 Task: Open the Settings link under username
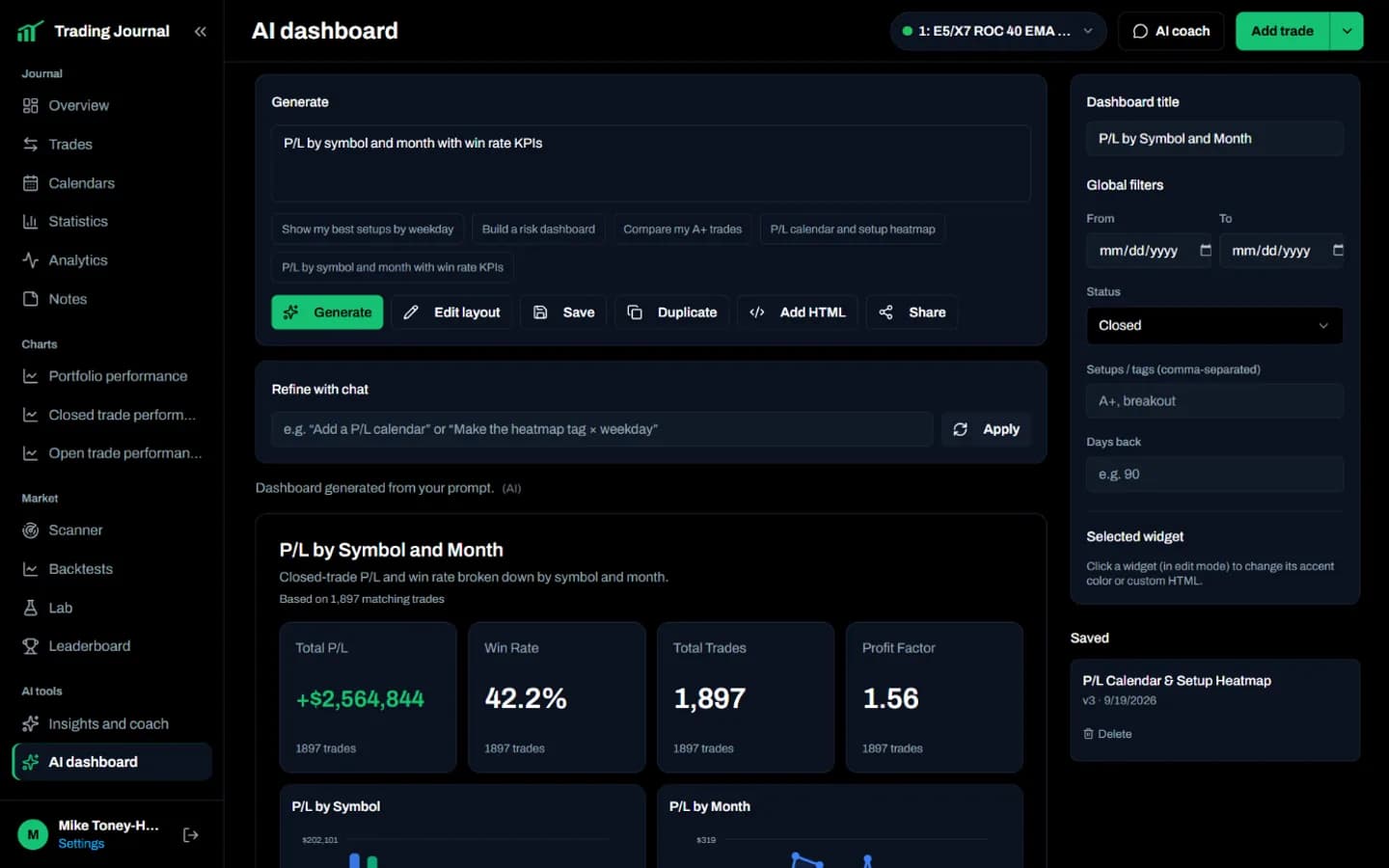pos(81,844)
